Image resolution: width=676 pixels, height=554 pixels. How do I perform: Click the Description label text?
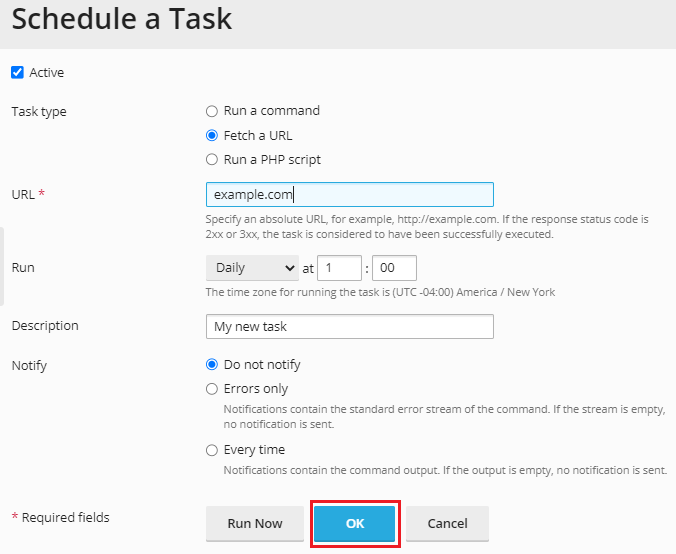(x=45, y=326)
